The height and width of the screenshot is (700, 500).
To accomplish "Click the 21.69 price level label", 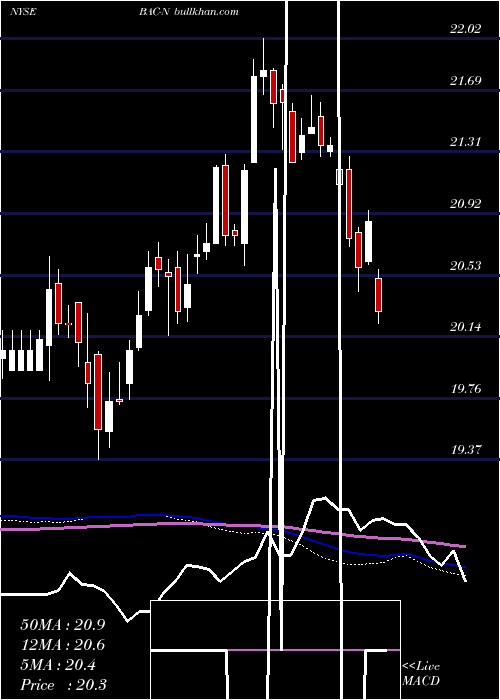I will pos(465,81).
